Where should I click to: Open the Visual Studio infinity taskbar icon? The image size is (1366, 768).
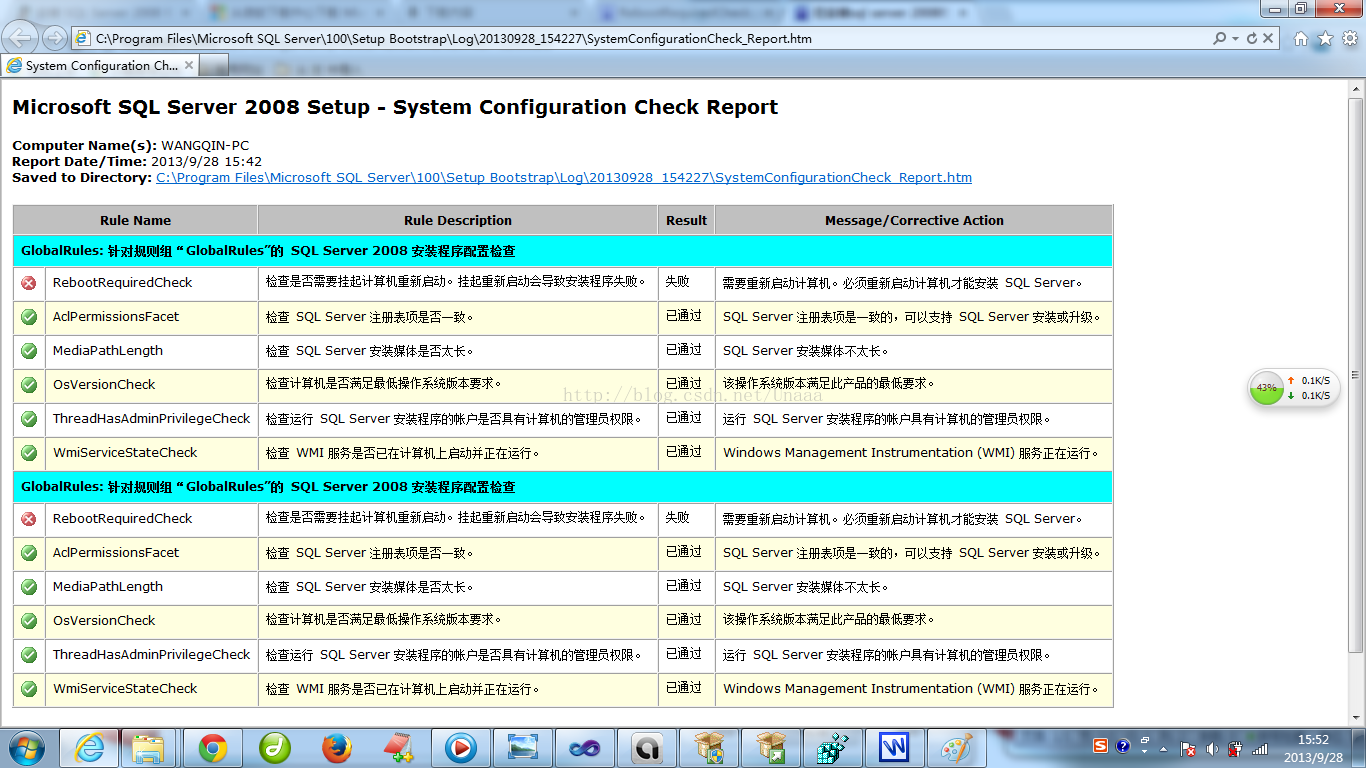click(x=584, y=748)
